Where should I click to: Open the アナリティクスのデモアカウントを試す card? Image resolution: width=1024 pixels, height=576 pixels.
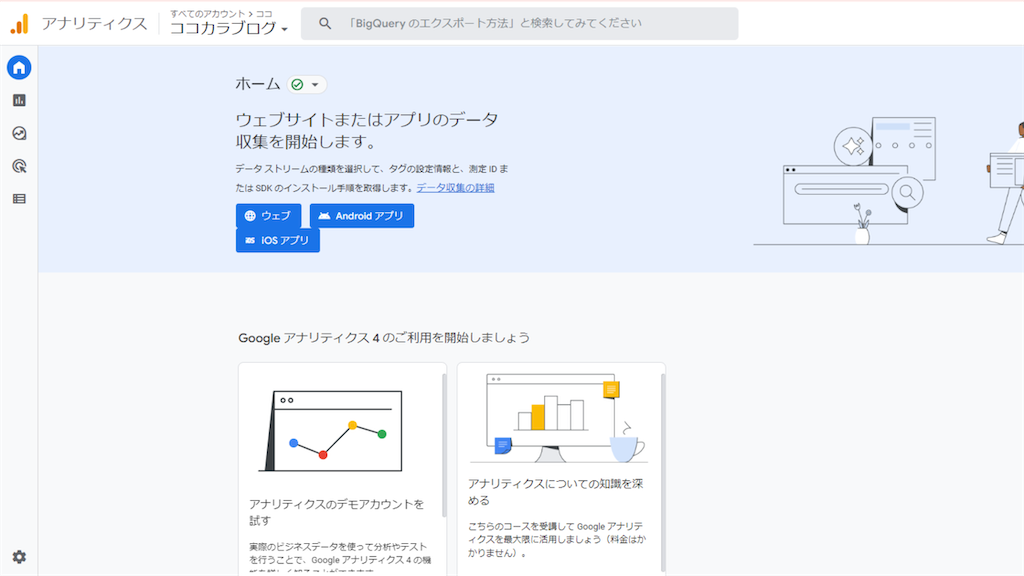(x=342, y=469)
